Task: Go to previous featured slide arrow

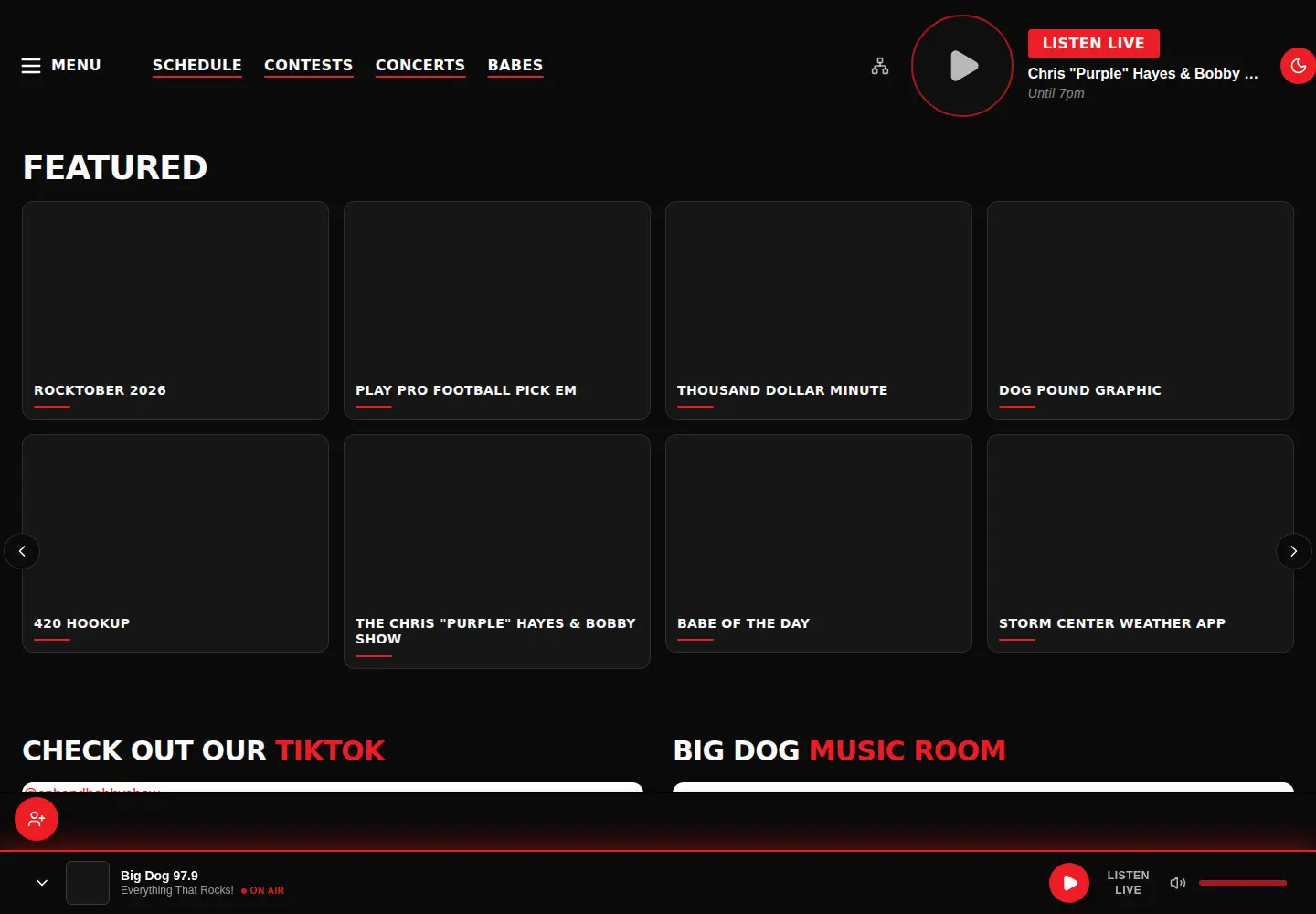Action: pos(22,551)
